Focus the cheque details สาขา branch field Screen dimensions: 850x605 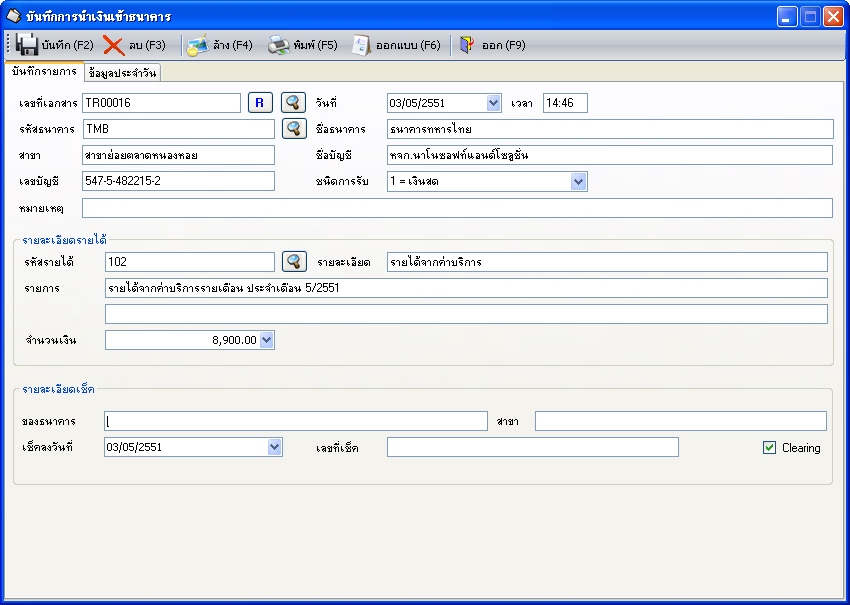pyautogui.click(x=681, y=421)
